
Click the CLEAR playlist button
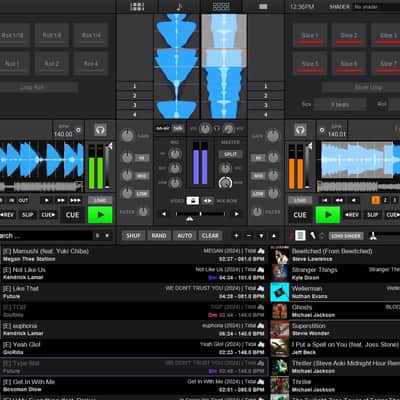point(210,236)
